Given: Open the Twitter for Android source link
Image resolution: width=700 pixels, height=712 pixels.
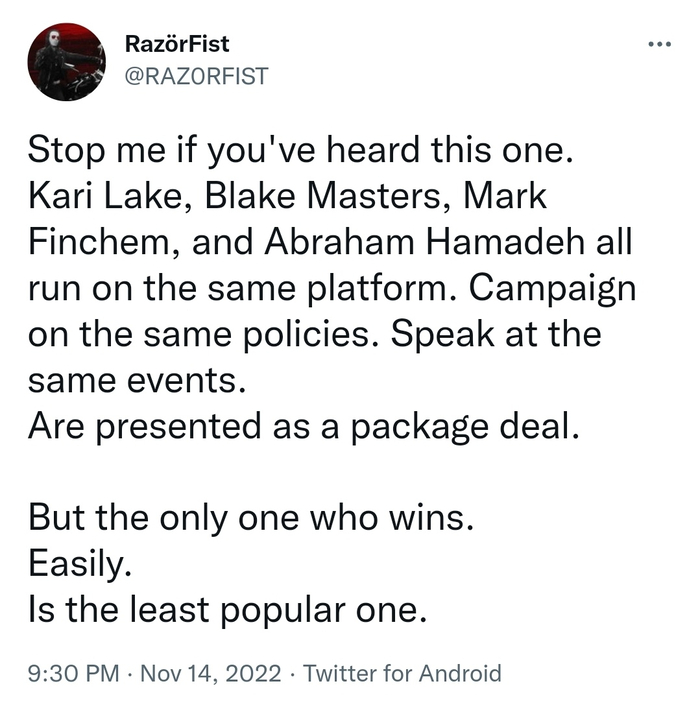Looking at the screenshot, I should click(x=402, y=674).
